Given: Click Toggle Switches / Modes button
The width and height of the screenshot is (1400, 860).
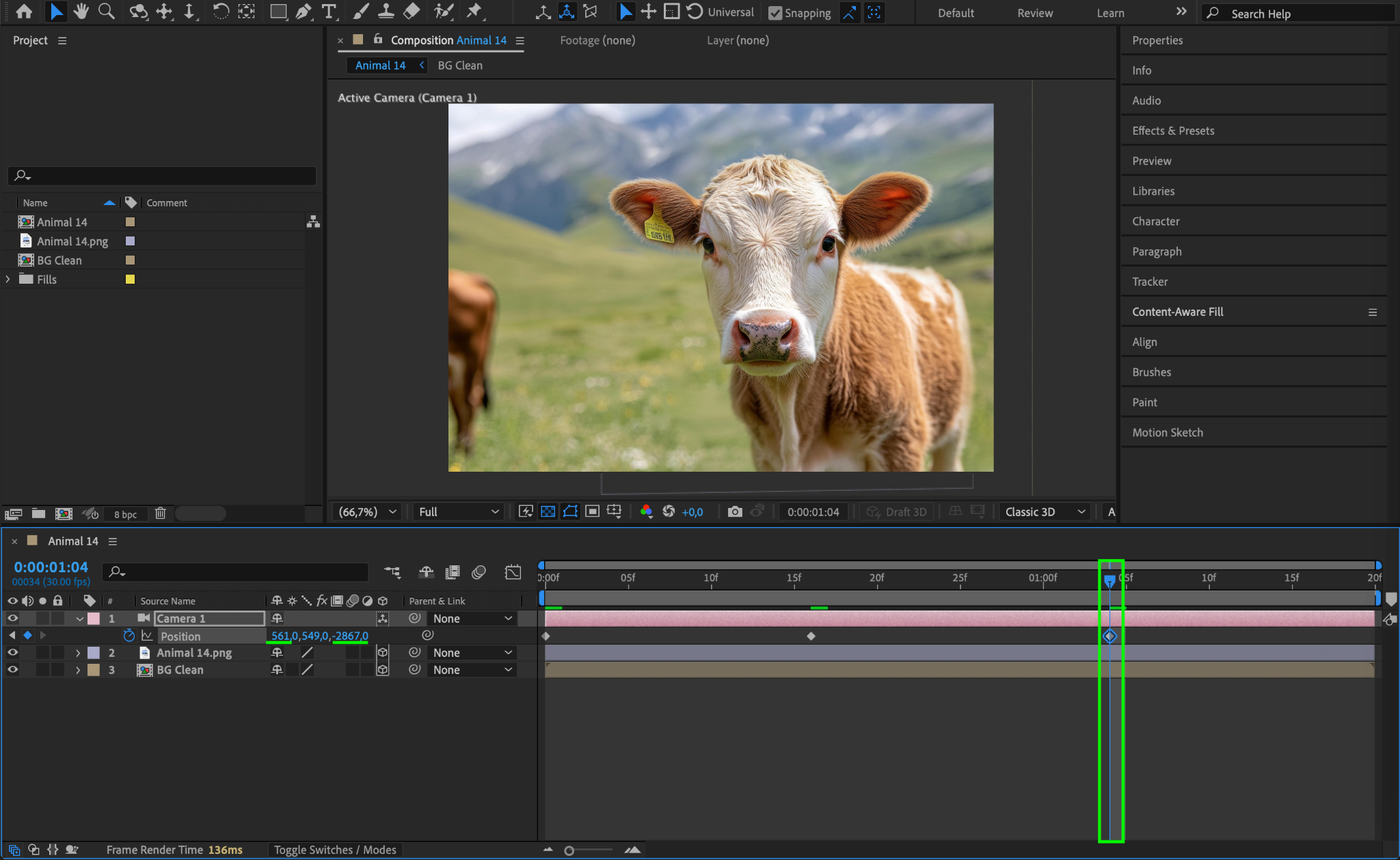Looking at the screenshot, I should tap(335, 850).
